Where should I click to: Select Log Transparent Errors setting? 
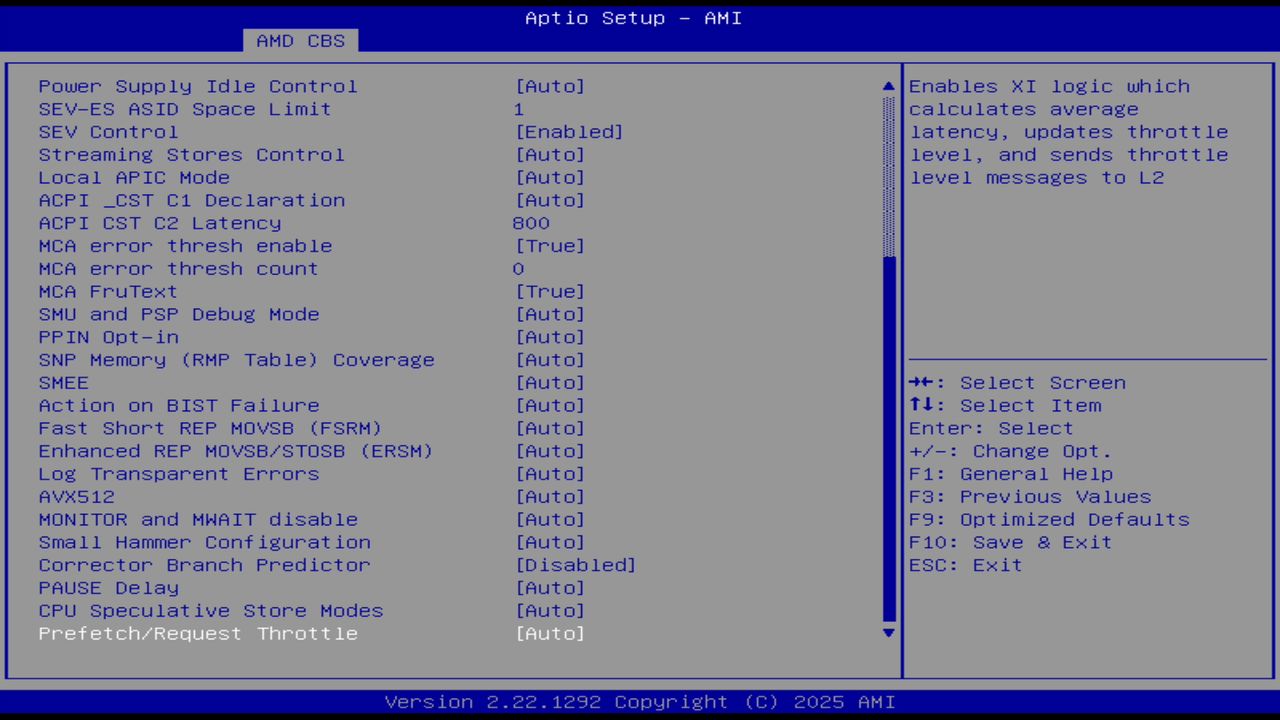[179, 474]
